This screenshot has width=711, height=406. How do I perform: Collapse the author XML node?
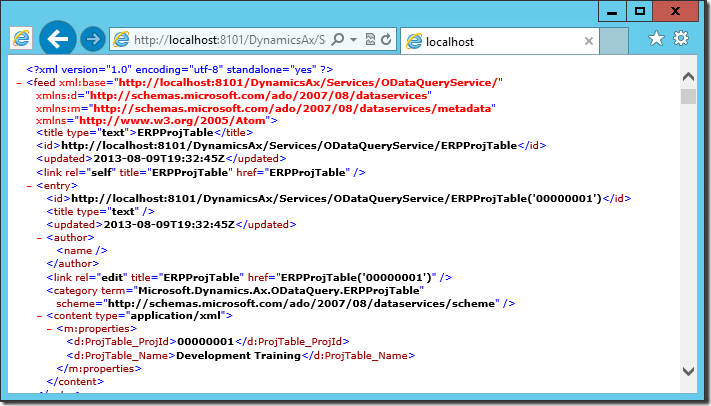pyautogui.click(x=39, y=238)
